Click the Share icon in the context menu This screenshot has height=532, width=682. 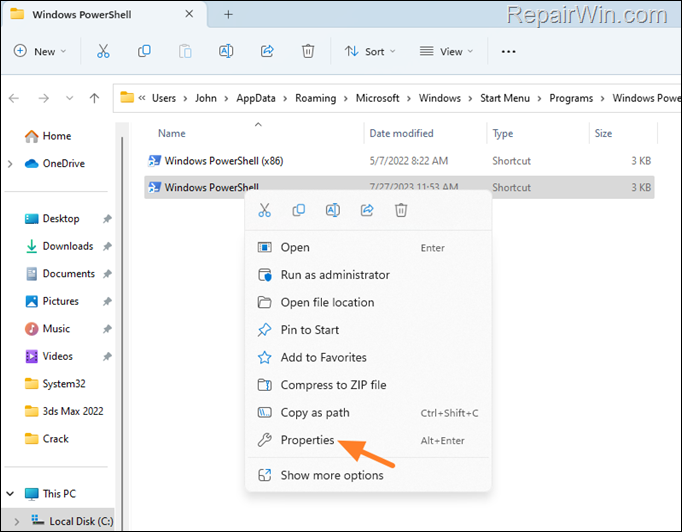367,210
